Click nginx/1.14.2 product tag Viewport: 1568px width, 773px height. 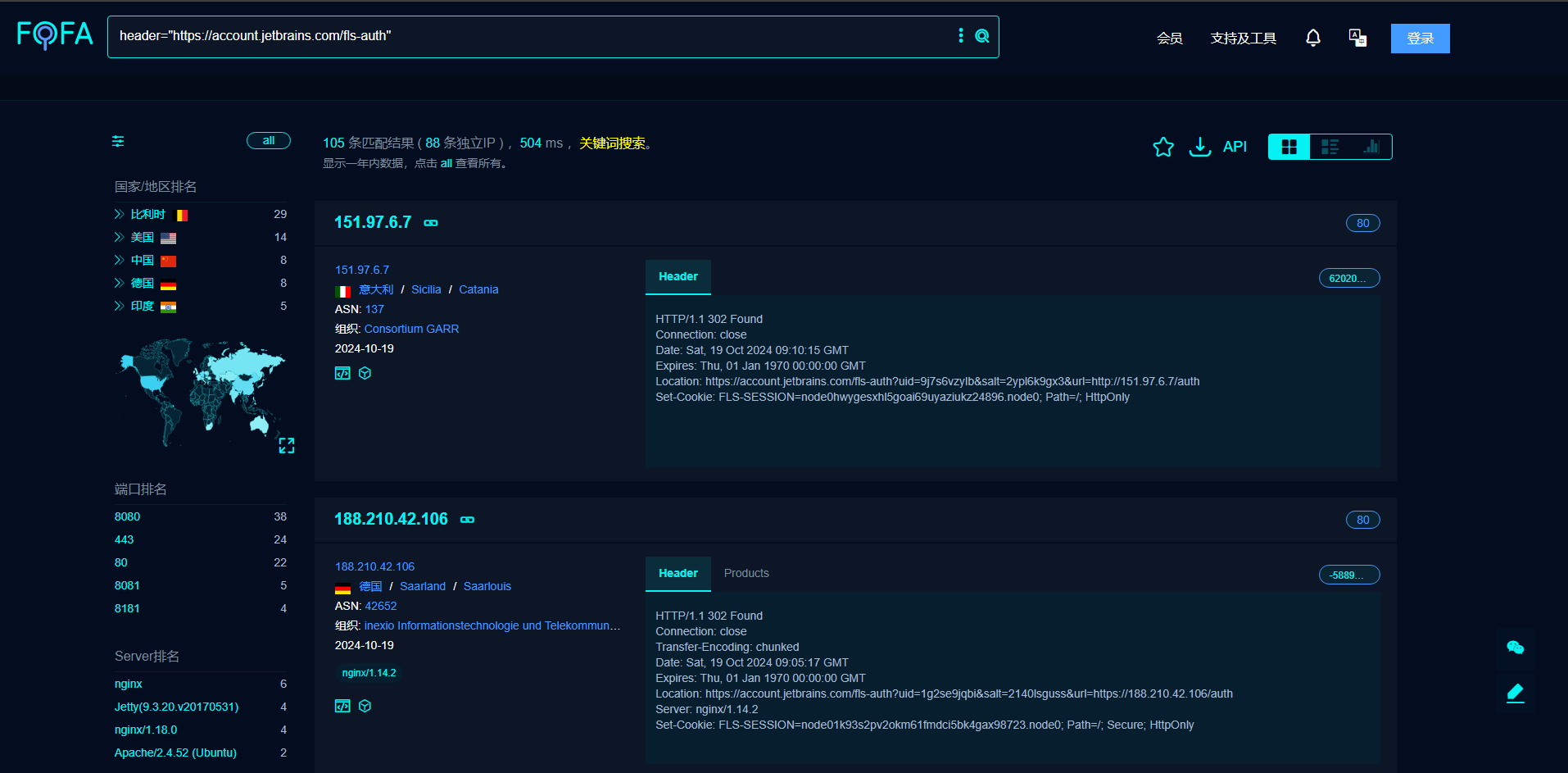pos(369,673)
